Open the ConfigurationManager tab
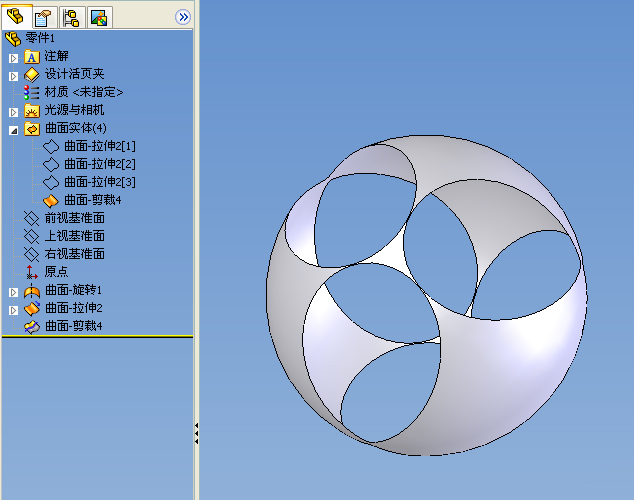Screen dimensions: 634x500 (72, 18)
